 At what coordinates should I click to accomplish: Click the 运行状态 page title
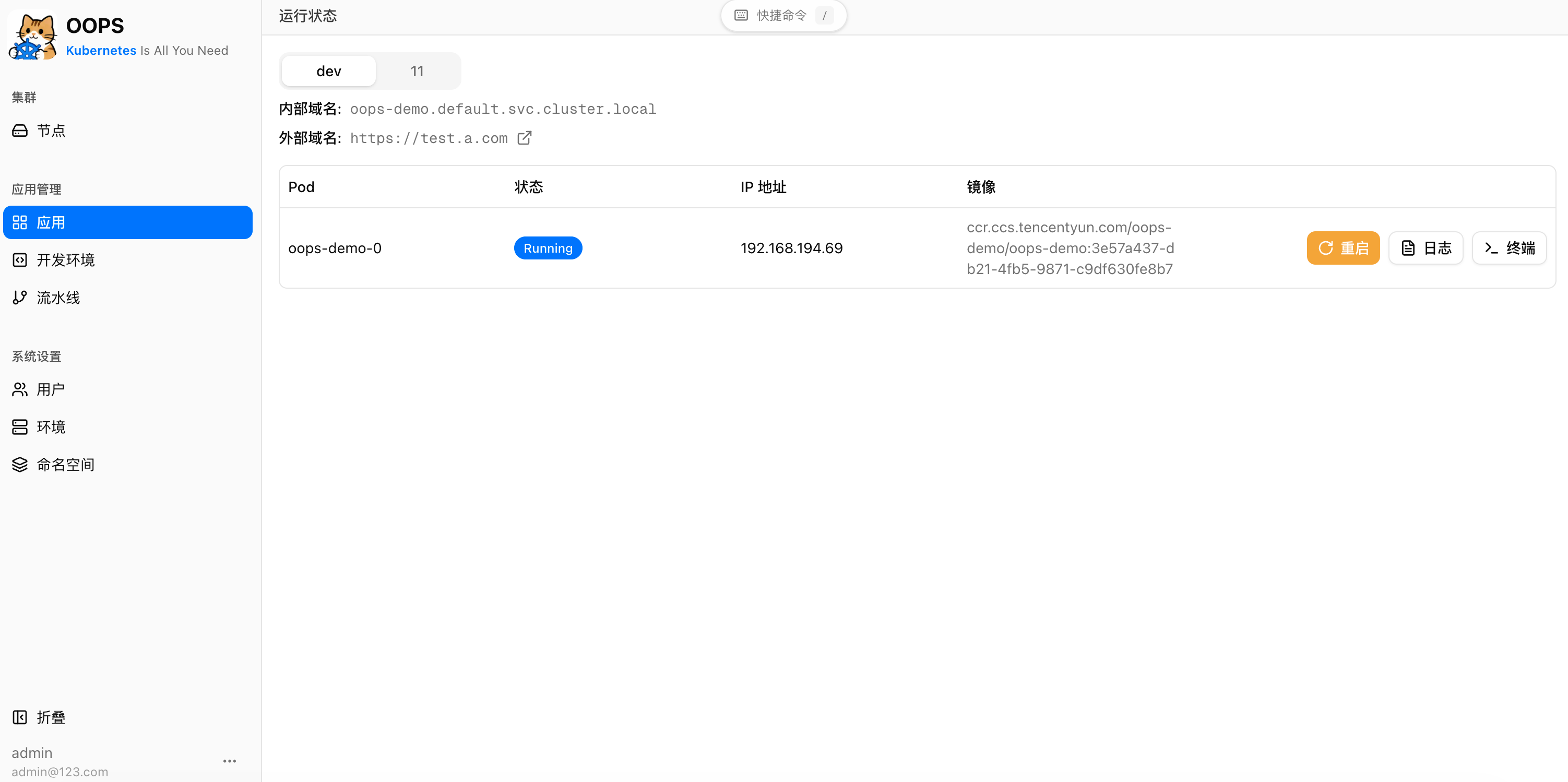tap(308, 16)
